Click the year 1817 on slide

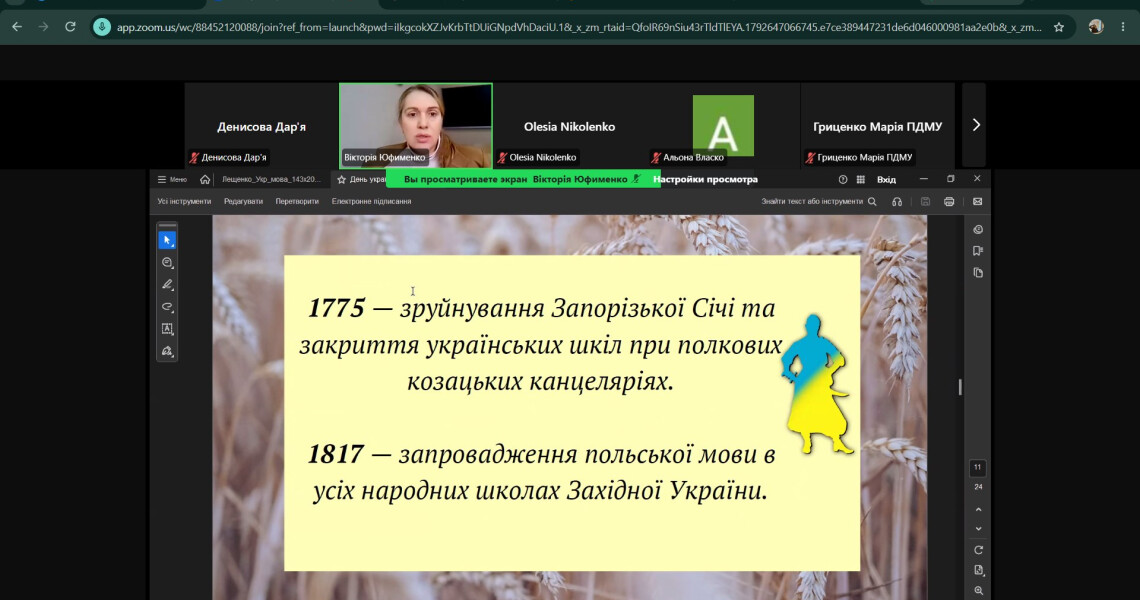(x=335, y=455)
